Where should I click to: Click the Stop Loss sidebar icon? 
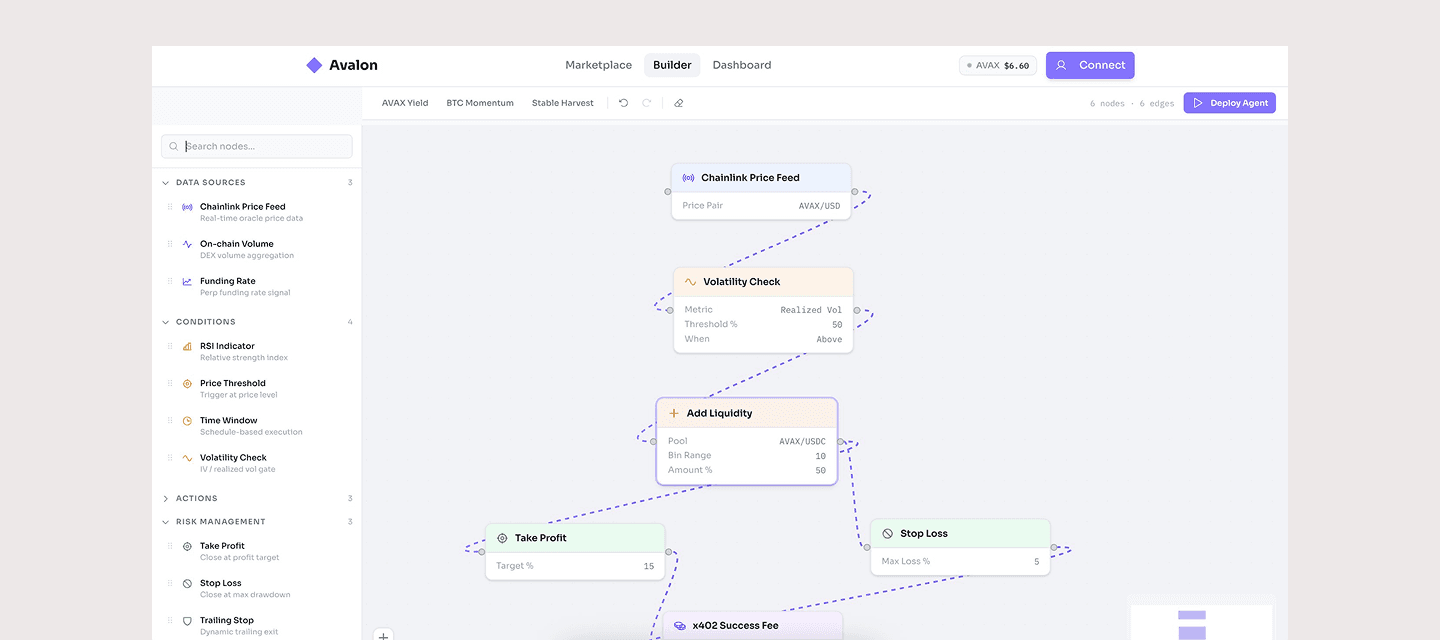(187, 583)
